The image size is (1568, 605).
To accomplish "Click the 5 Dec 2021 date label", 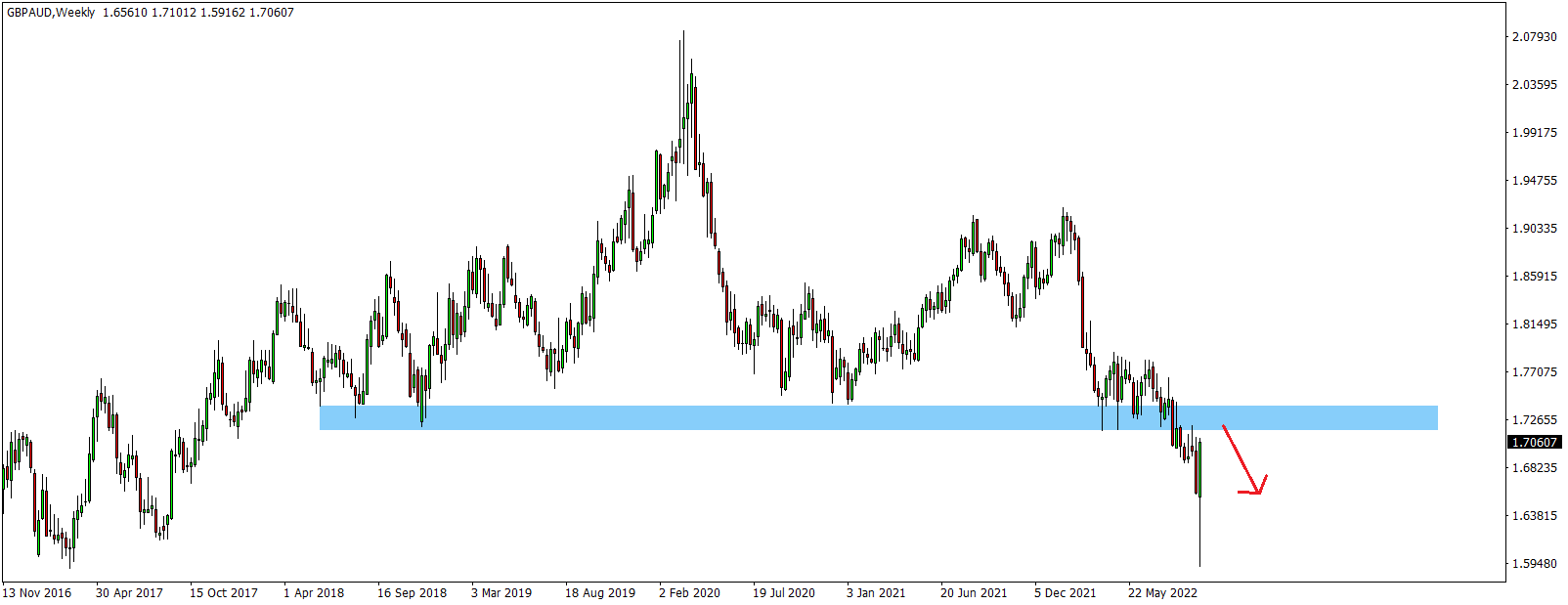I will [1066, 593].
